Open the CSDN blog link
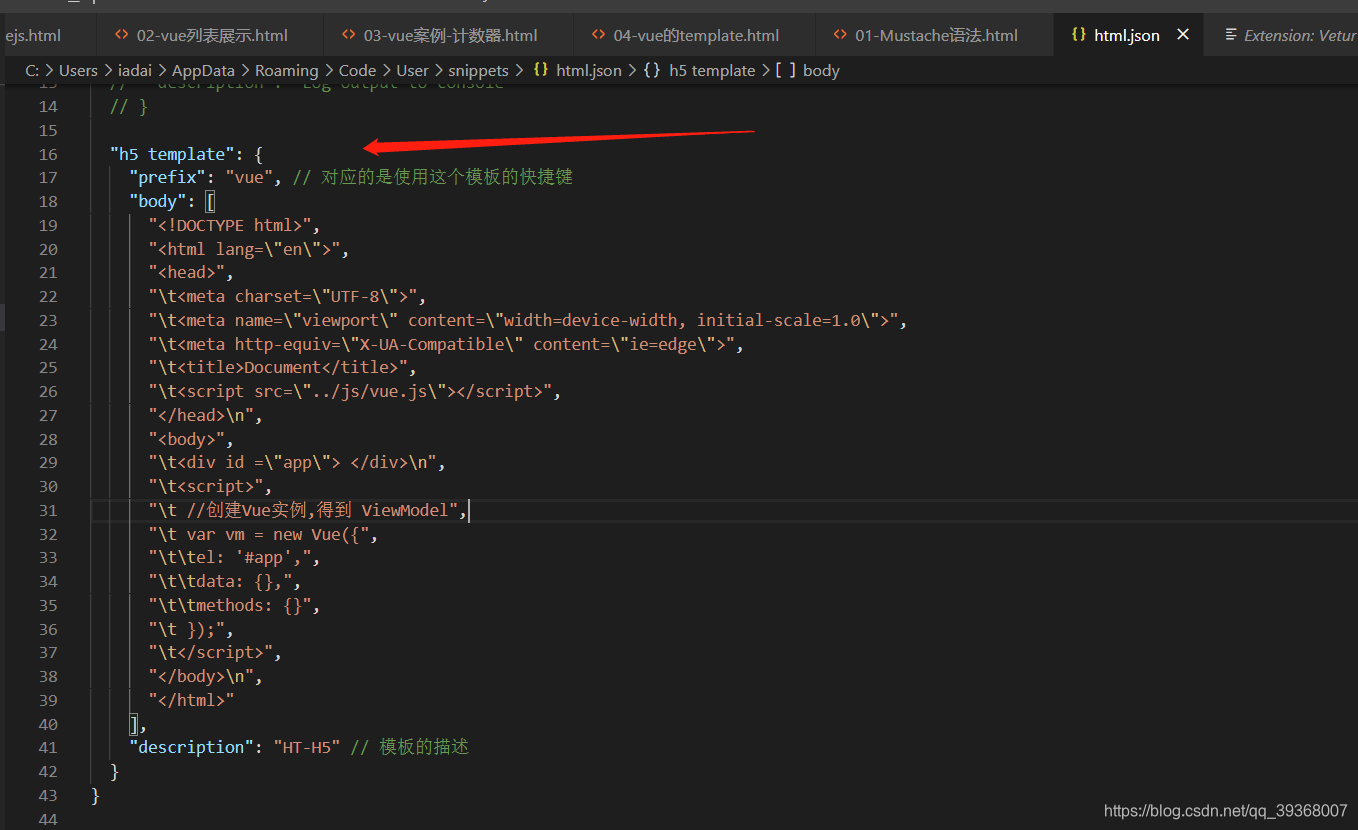Screen dimensions: 1358x830 coord(1224,810)
